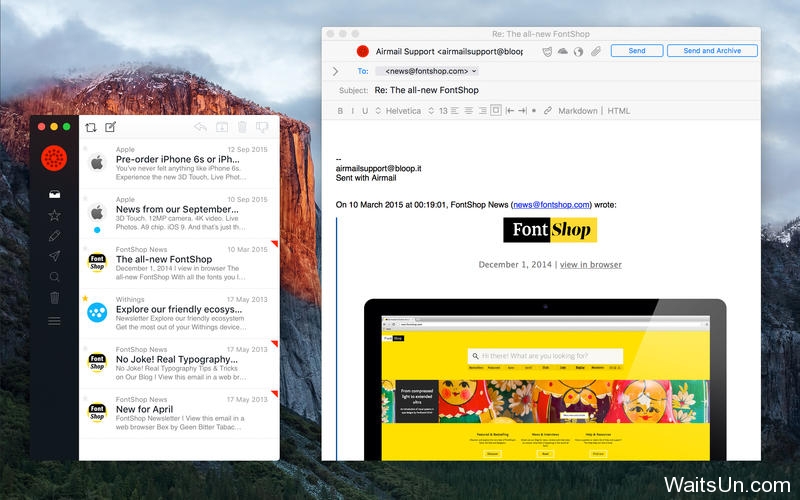Open the Drafts pencil icon
This screenshot has width=800, height=500.
pyautogui.click(x=55, y=236)
